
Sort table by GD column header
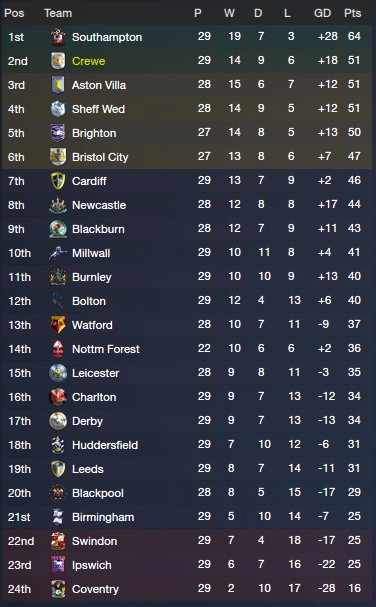coord(322,13)
